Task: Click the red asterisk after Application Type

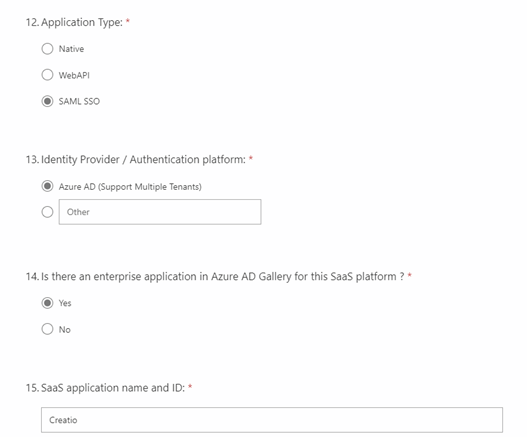Action: tap(128, 21)
